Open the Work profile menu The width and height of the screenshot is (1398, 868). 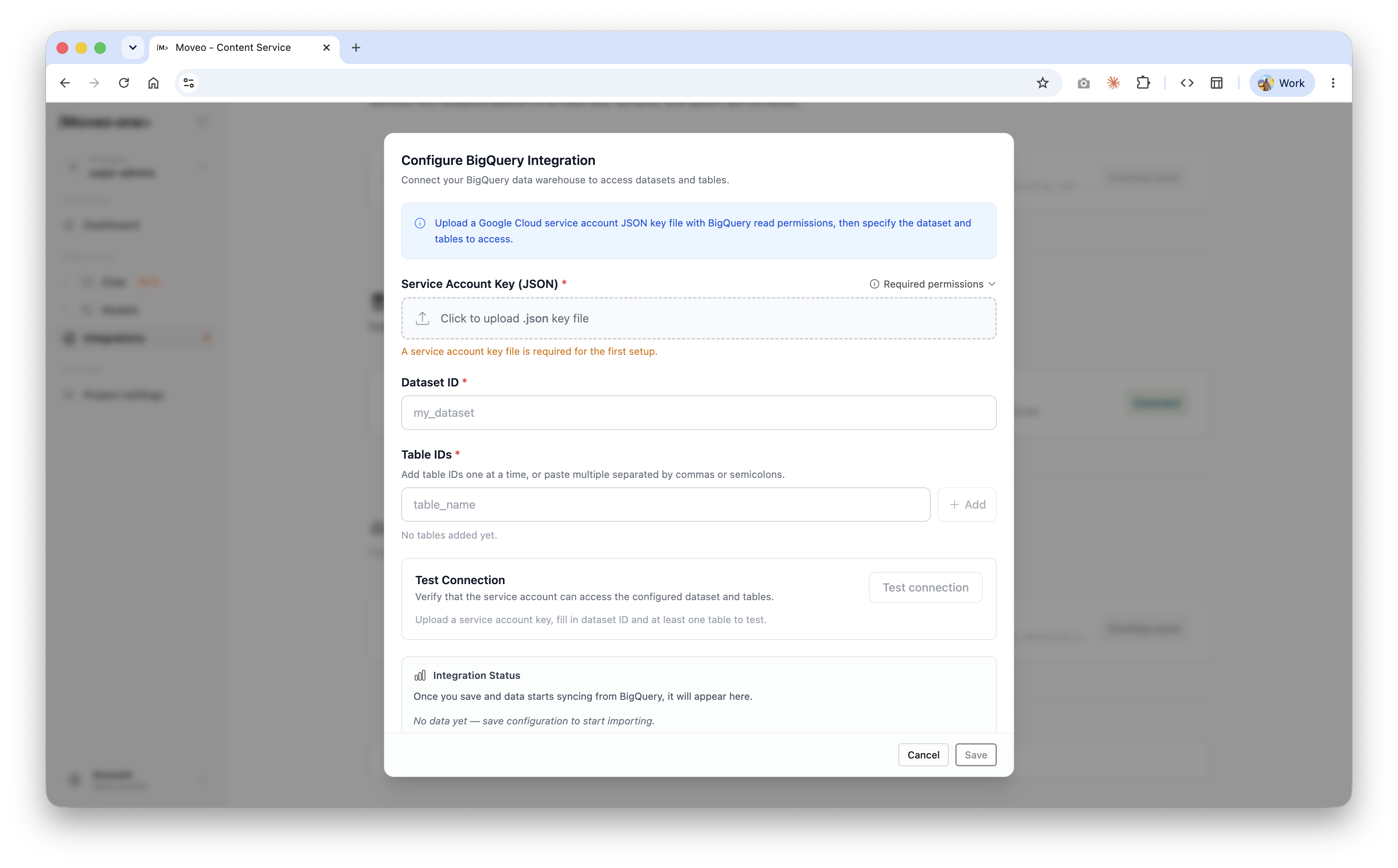click(1281, 83)
